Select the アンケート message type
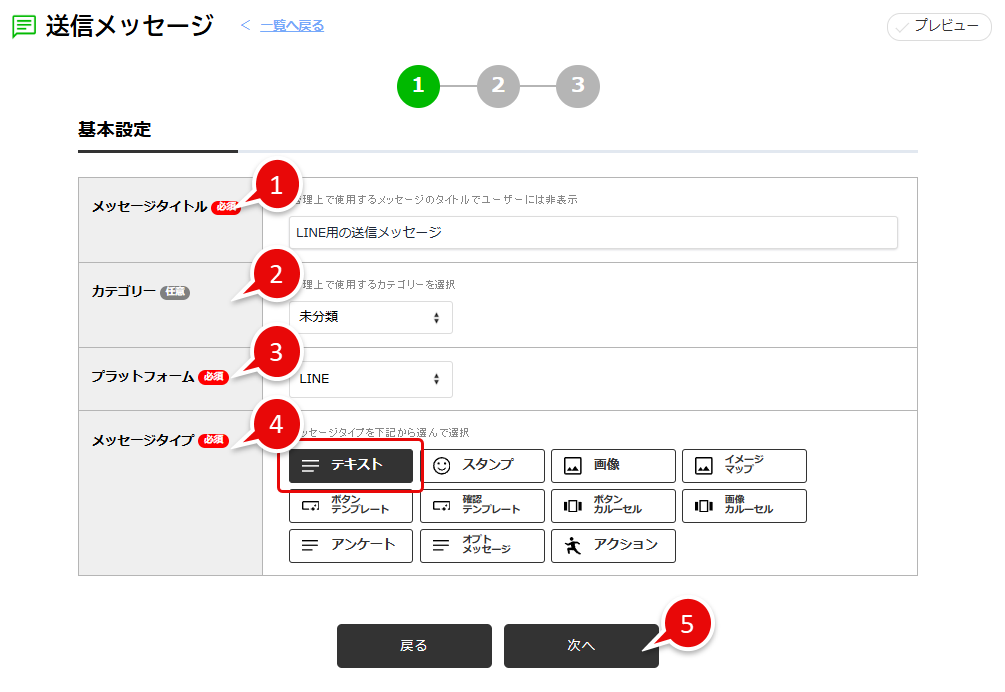 [x=351, y=546]
